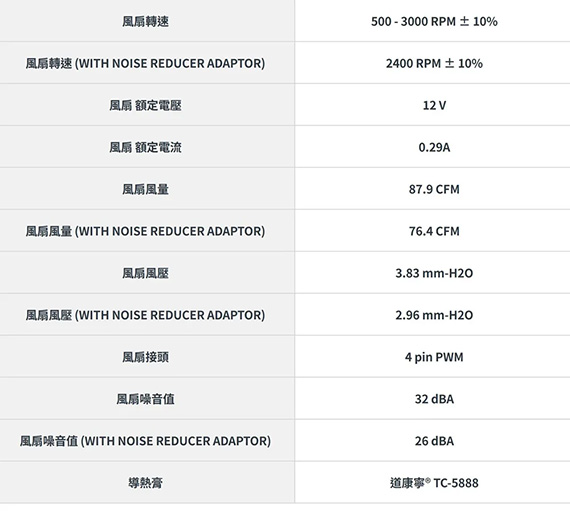The height and width of the screenshot is (519, 570).
Task: Click the 2400 RPM ± 10% value
Action: point(434,63)
